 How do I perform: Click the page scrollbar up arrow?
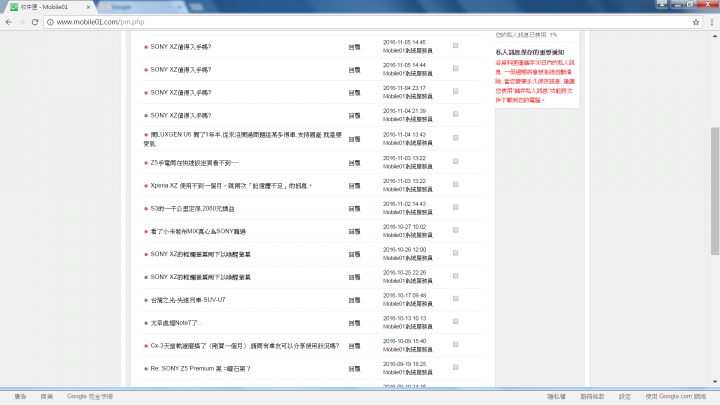(715, 35)
